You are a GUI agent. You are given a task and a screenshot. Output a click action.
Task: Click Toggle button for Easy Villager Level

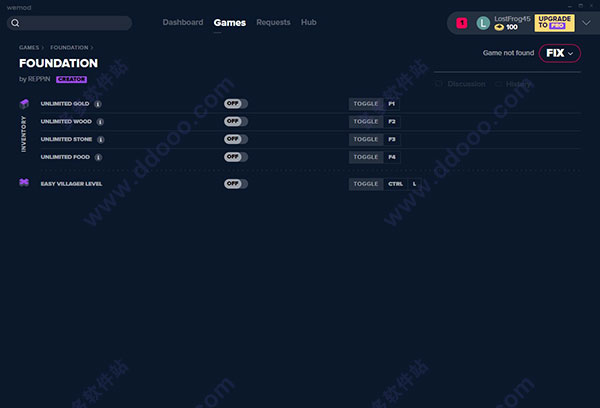point(366,184)
